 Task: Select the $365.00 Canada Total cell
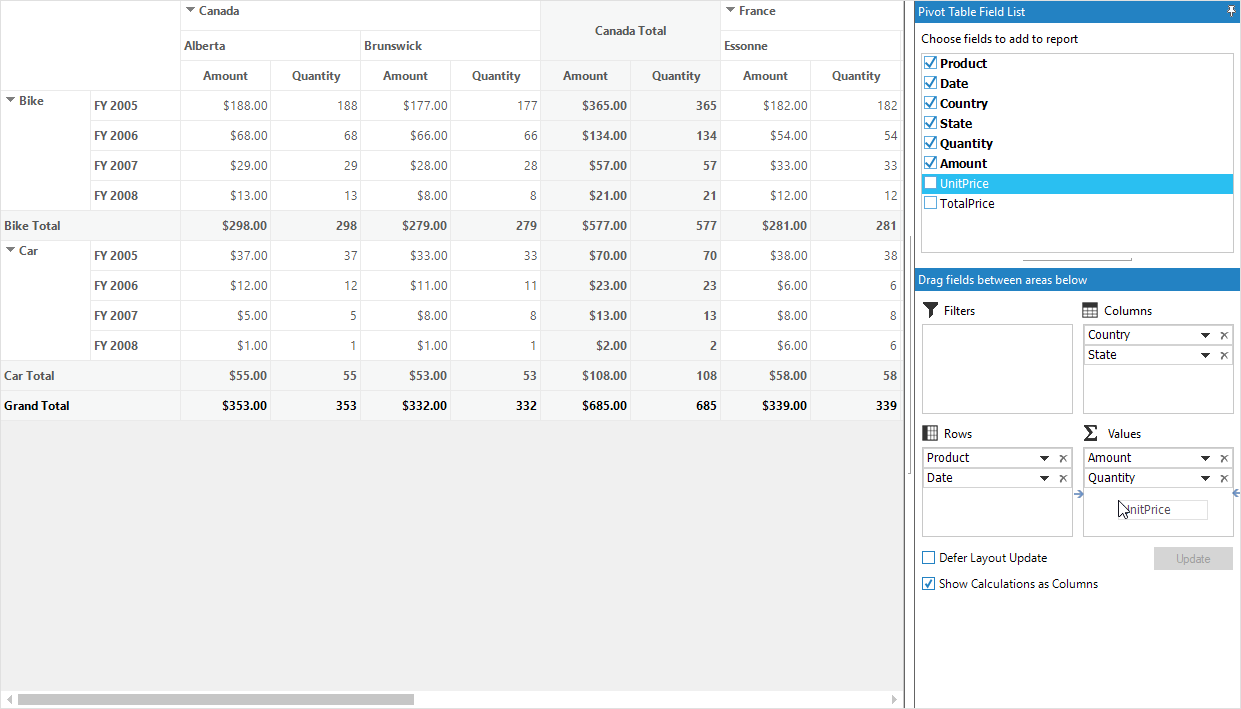coord(586,106)
